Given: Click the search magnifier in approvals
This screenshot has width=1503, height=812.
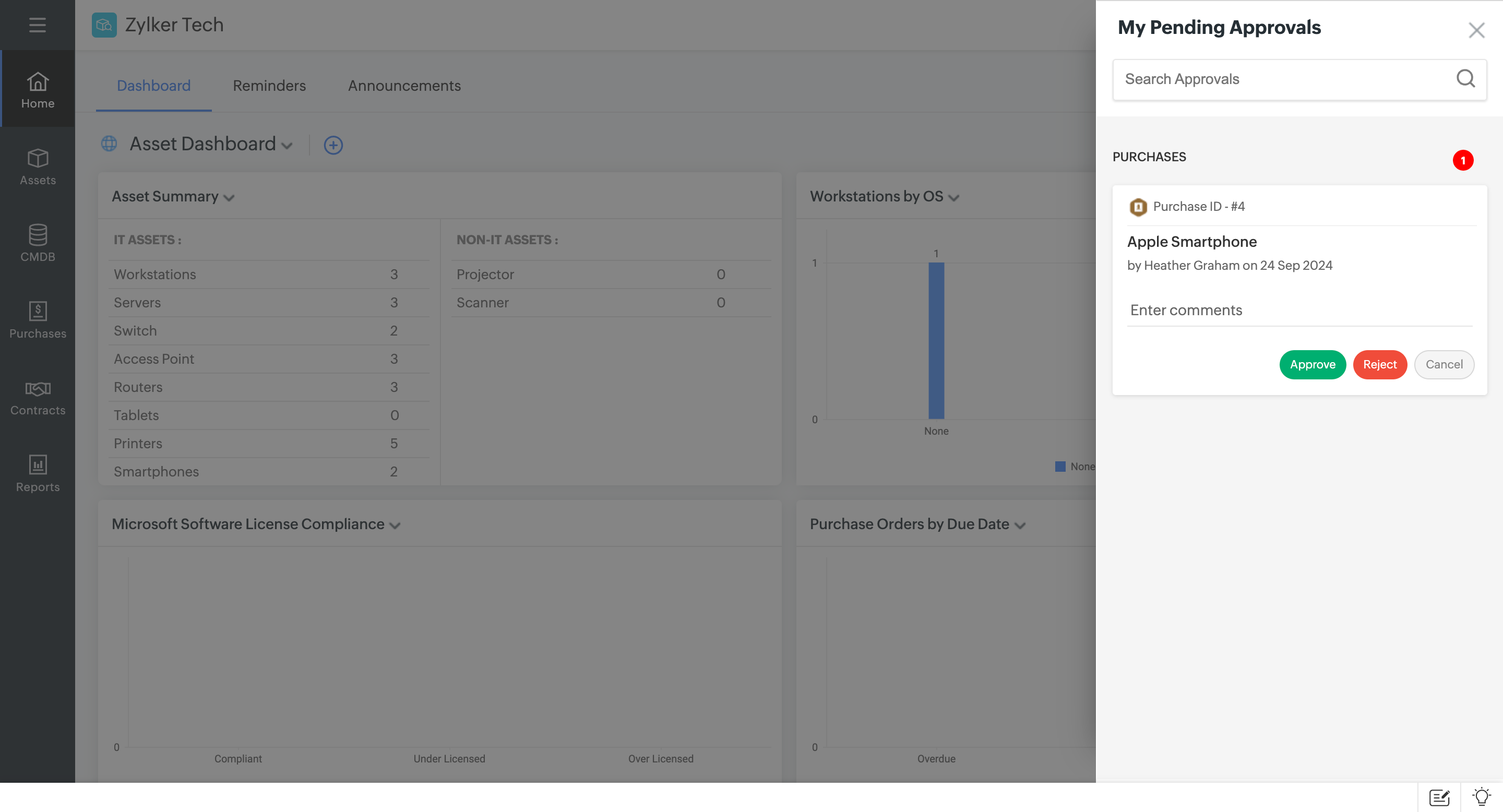Looking at the screenshot, I should point(1465,79).
